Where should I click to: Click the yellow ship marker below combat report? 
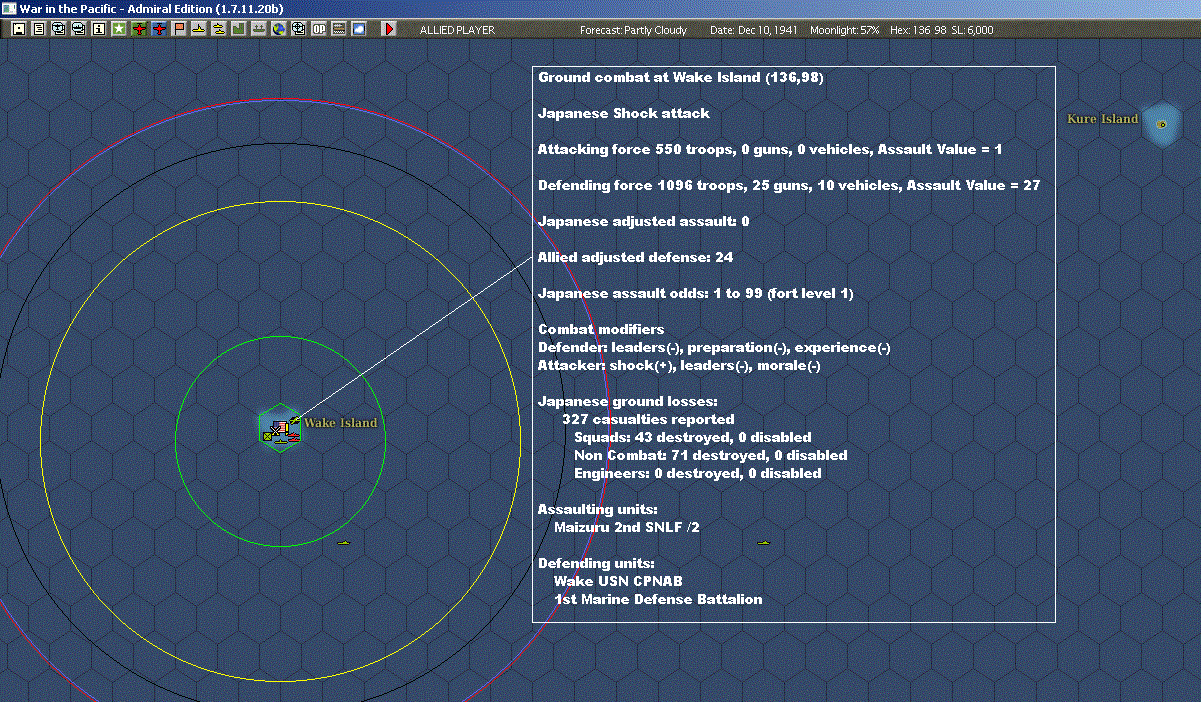tap(763, 542)
